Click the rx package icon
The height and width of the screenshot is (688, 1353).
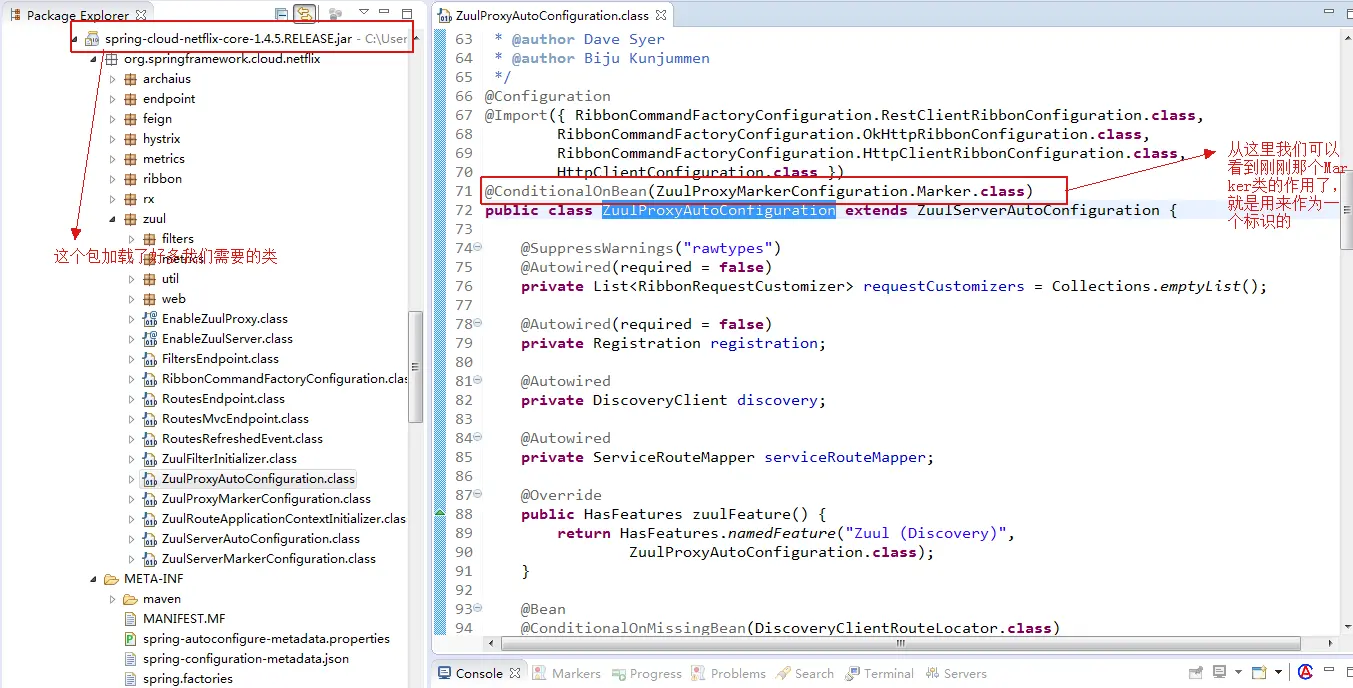[130, 199]
